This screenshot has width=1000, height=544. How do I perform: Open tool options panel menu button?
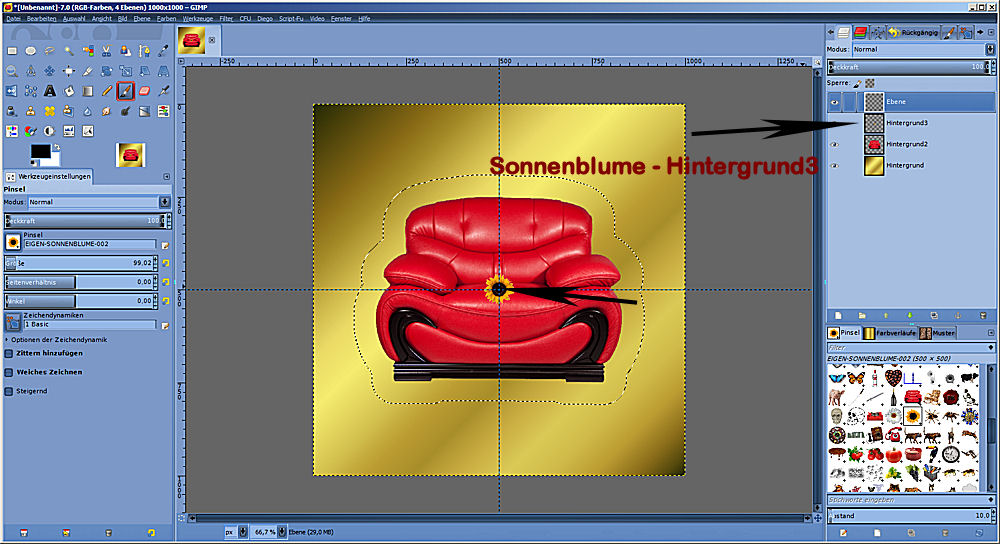click(x=166, y=177)
